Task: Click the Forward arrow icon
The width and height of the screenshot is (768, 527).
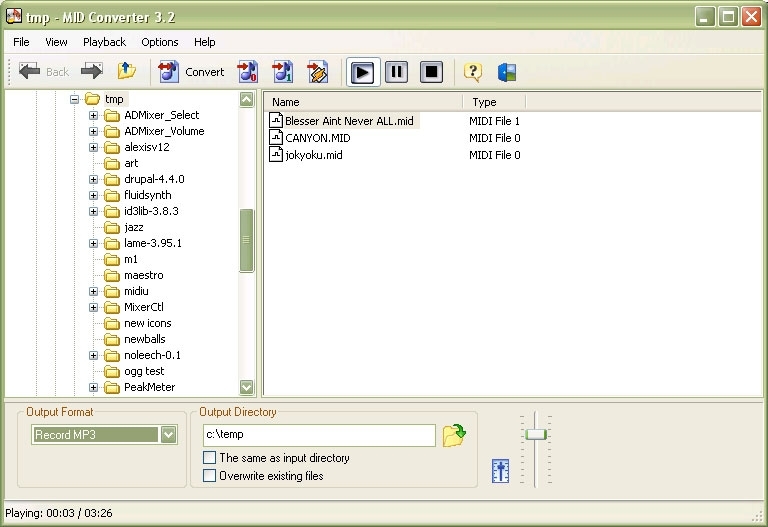Action: tap(92, 72)
